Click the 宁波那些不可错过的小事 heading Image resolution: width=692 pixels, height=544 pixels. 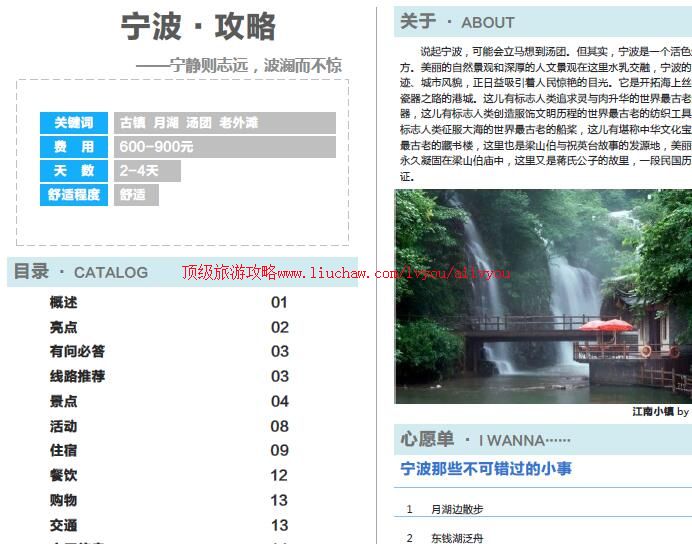point(486,469)
